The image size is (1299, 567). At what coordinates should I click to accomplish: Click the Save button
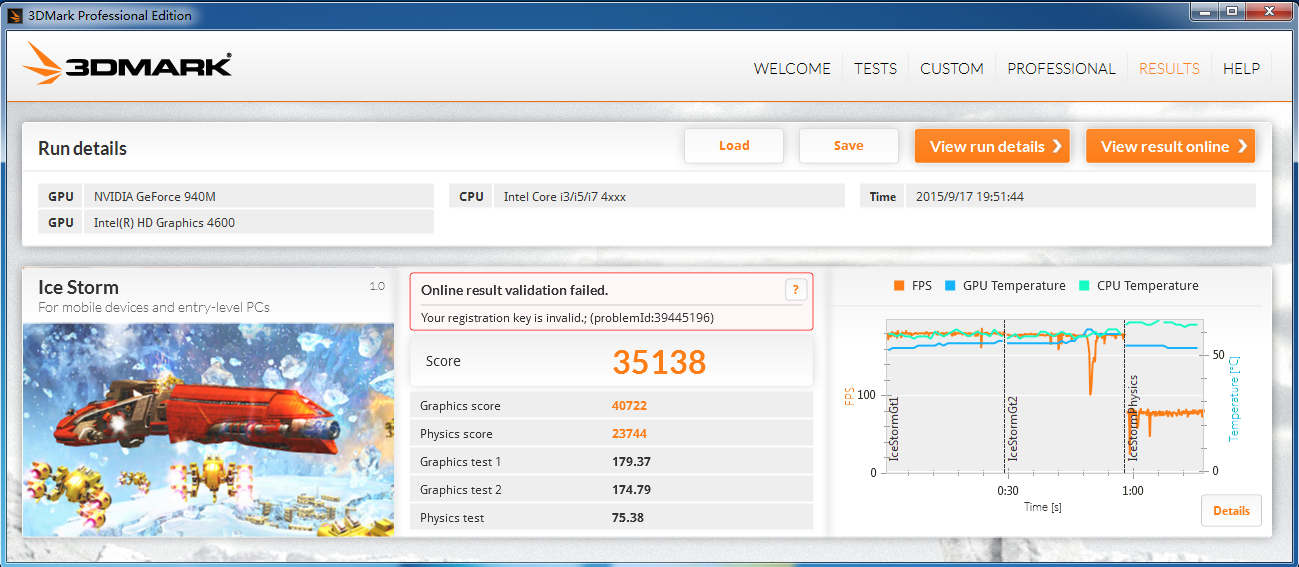[848, 146]
